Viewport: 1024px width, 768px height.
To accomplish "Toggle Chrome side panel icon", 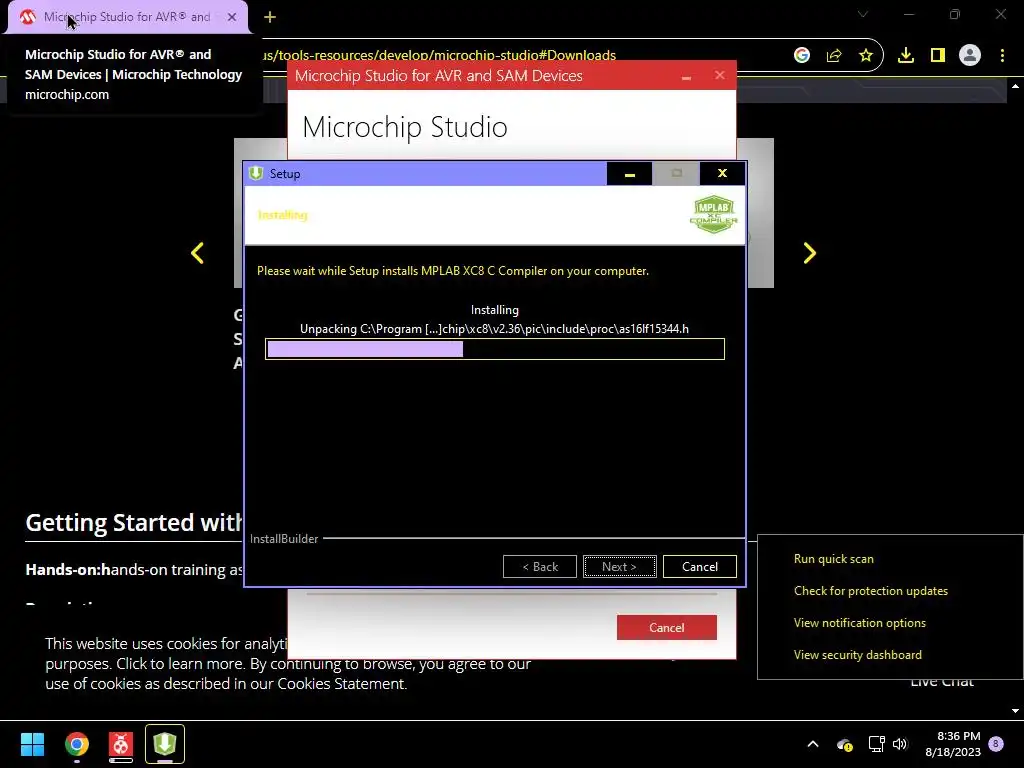I will pyautogui.click(x=938, y=56).
